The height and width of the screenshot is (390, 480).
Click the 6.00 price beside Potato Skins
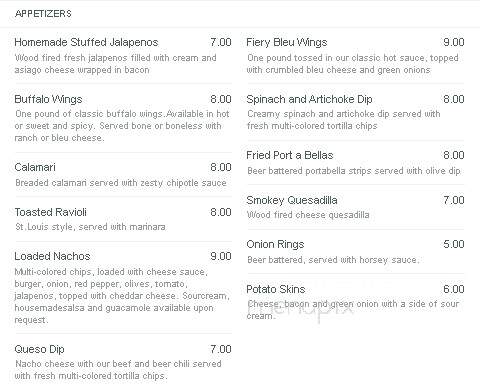pyautogui.click(x=454, y=289)
